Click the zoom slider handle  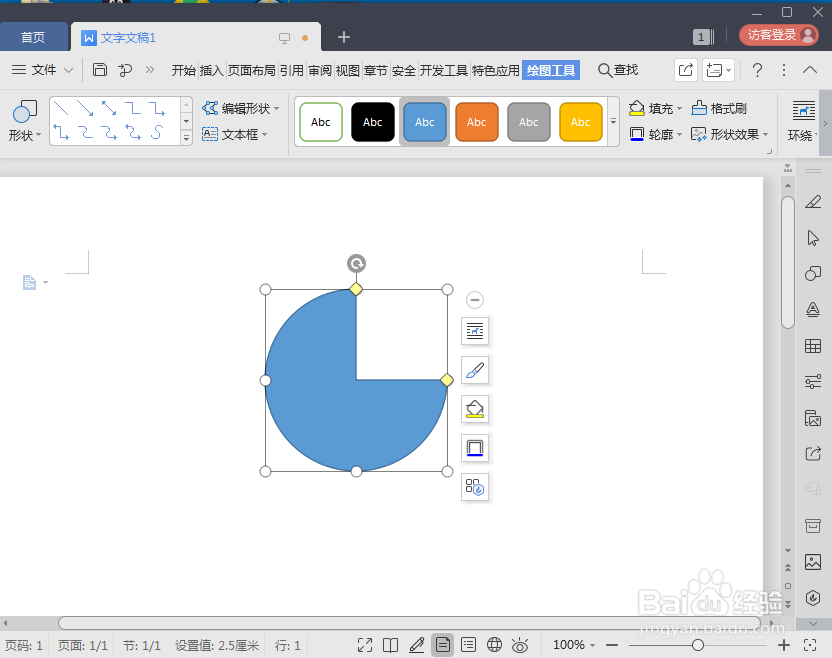click(x=698, y=645)
